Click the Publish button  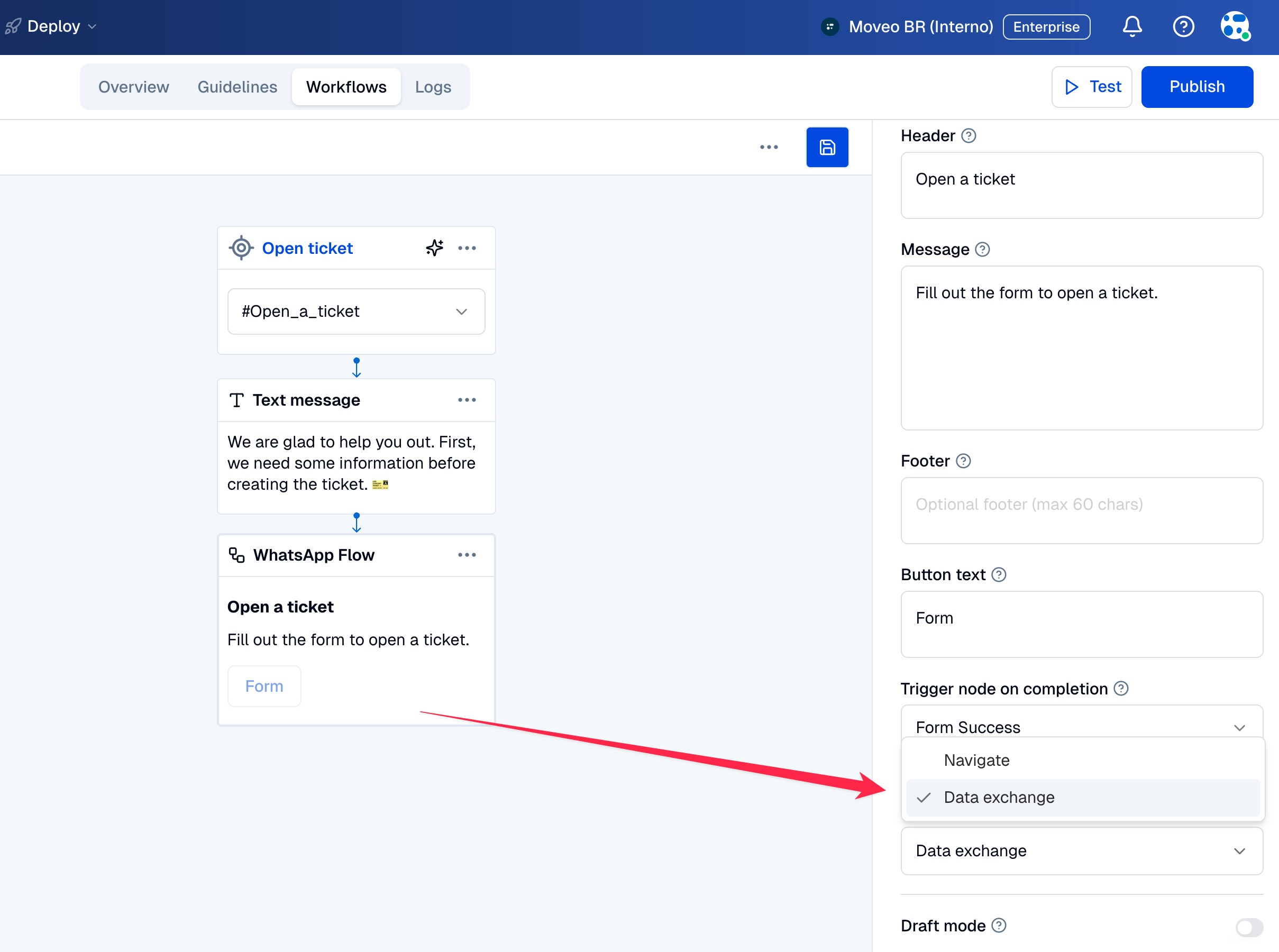point(1196,87)
